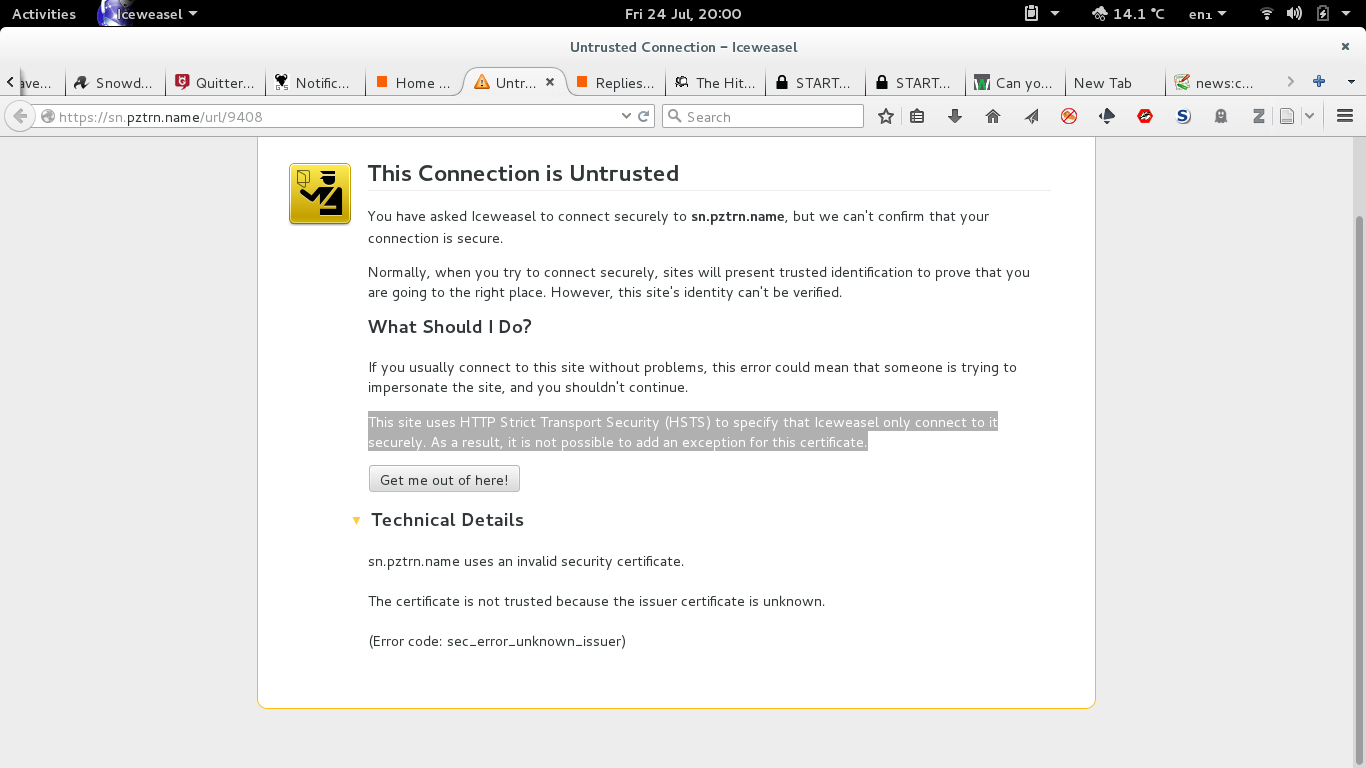Viewport: 1366px width, 768px height.
Task: Open the list all tabs dropdown
Action: click(1351, 82)
